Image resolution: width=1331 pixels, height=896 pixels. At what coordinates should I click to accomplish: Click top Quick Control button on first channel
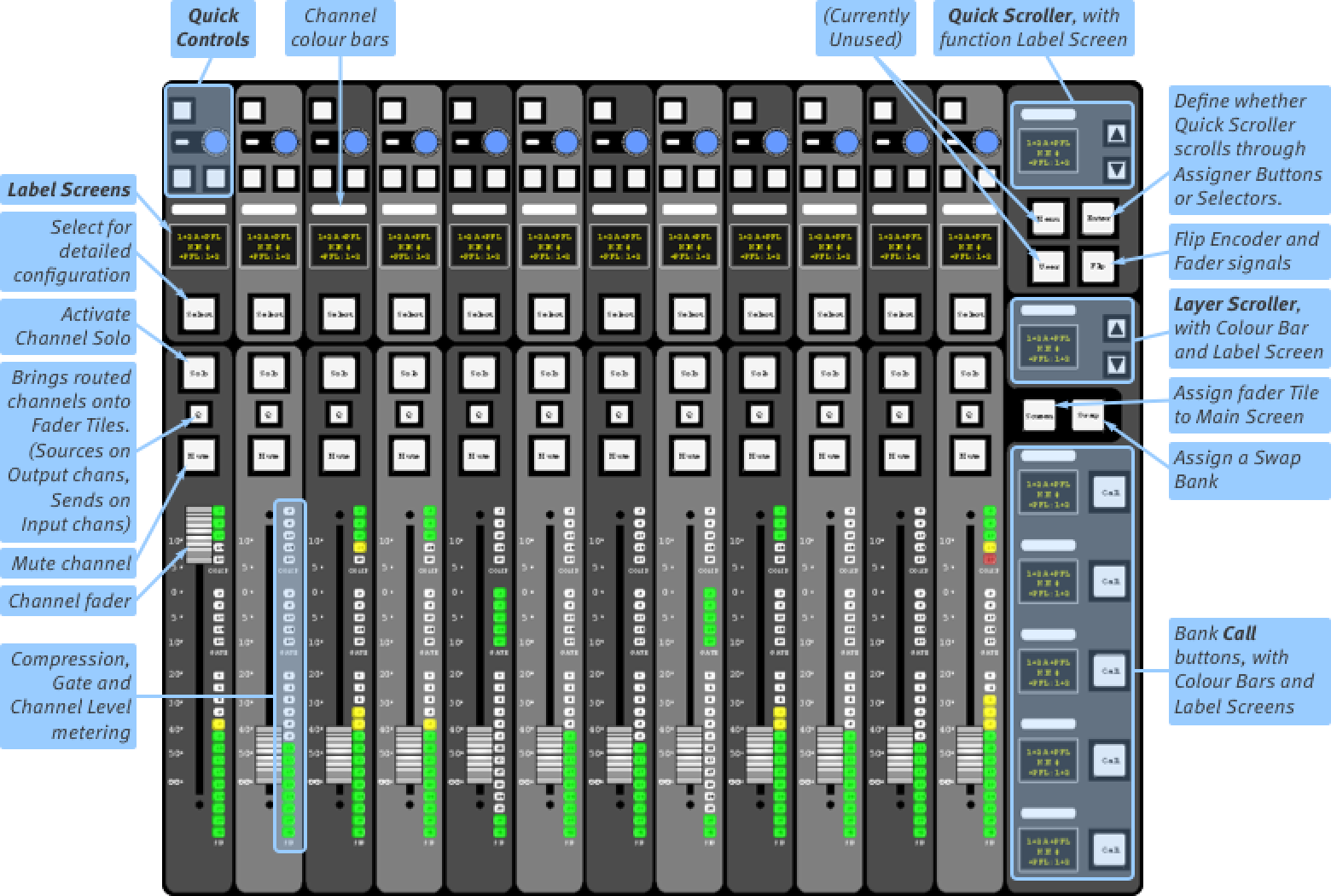[x=182, y=110]
